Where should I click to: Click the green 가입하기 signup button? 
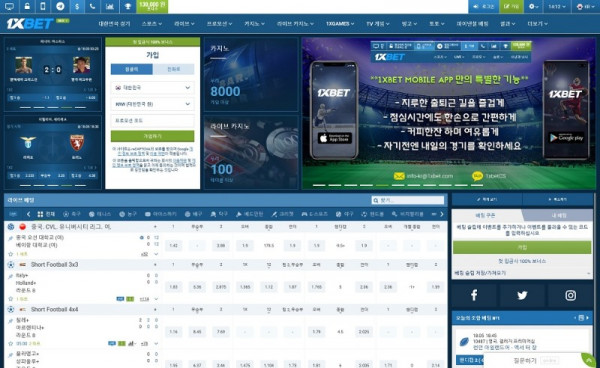click(152, 136)
